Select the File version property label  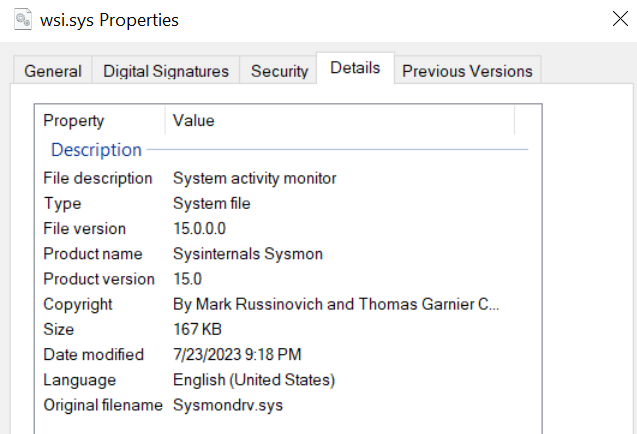84,228
